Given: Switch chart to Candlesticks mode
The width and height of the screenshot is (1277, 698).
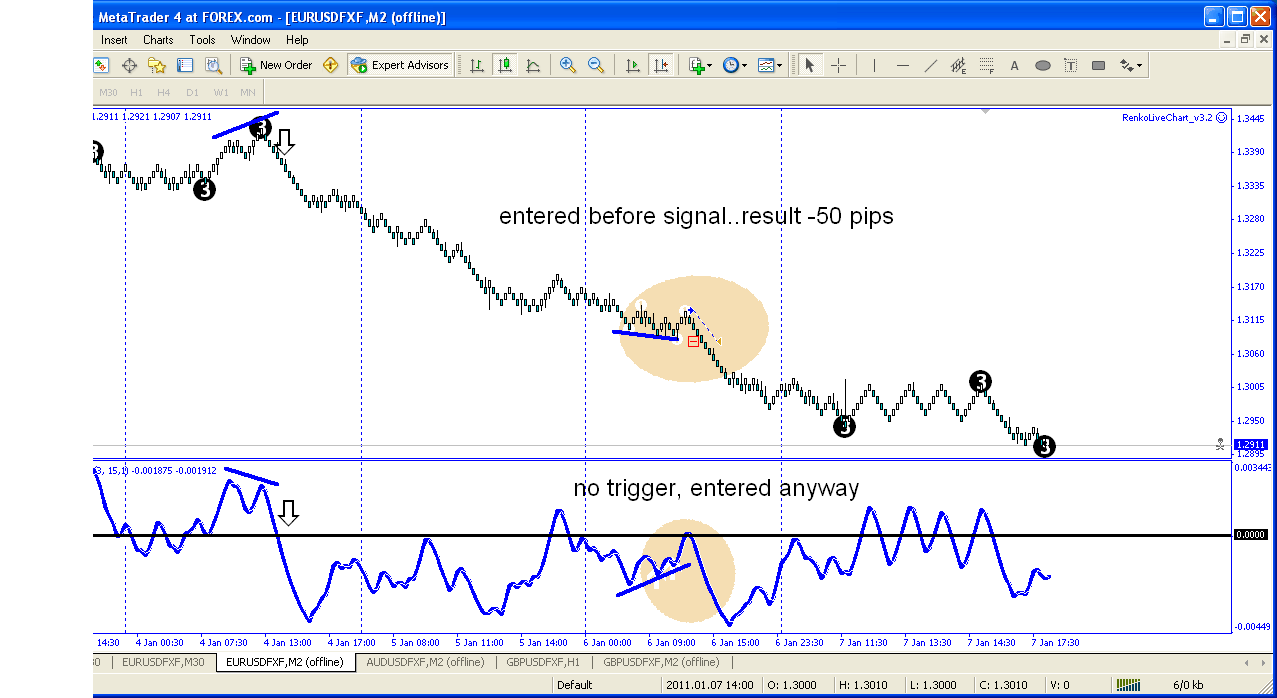Looking at the screenshot, I should point(505,65).
